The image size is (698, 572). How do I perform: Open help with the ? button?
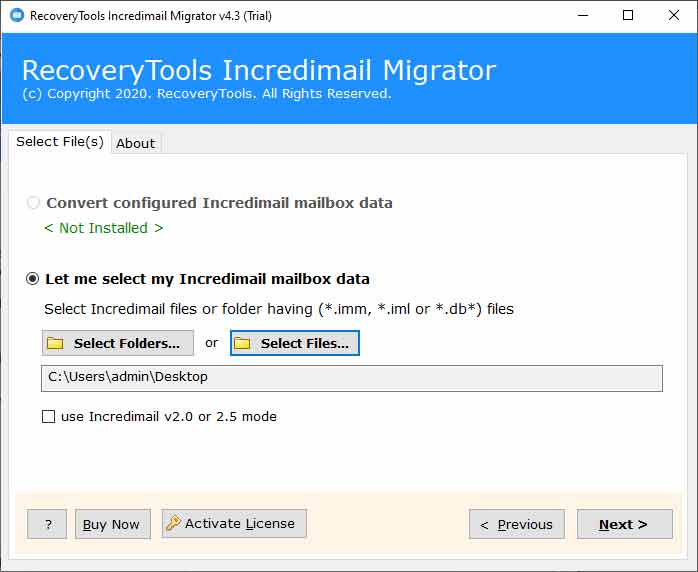pos(47,524)
